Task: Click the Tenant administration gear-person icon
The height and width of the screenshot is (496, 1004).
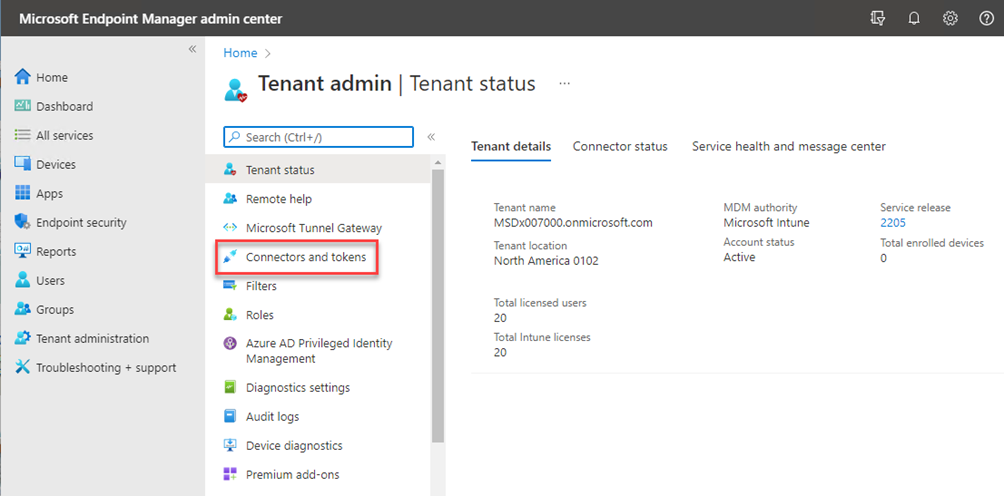Action: point(22,338)
